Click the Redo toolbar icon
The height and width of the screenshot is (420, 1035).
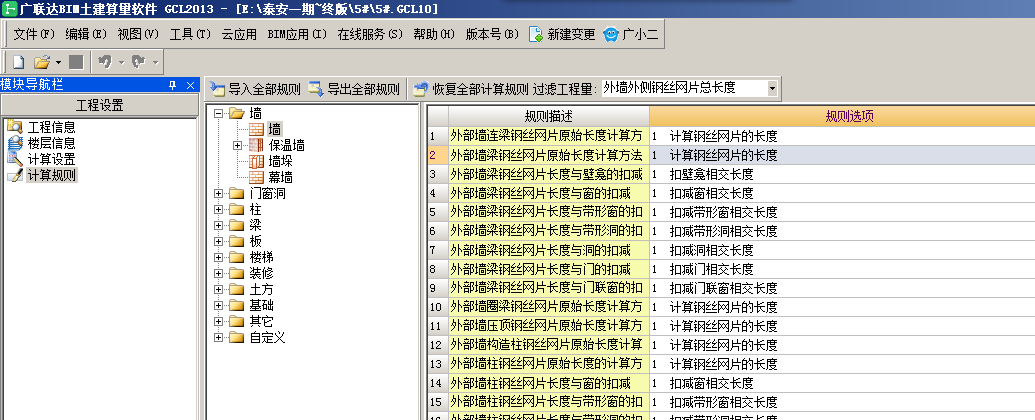[x=138, y=62]
